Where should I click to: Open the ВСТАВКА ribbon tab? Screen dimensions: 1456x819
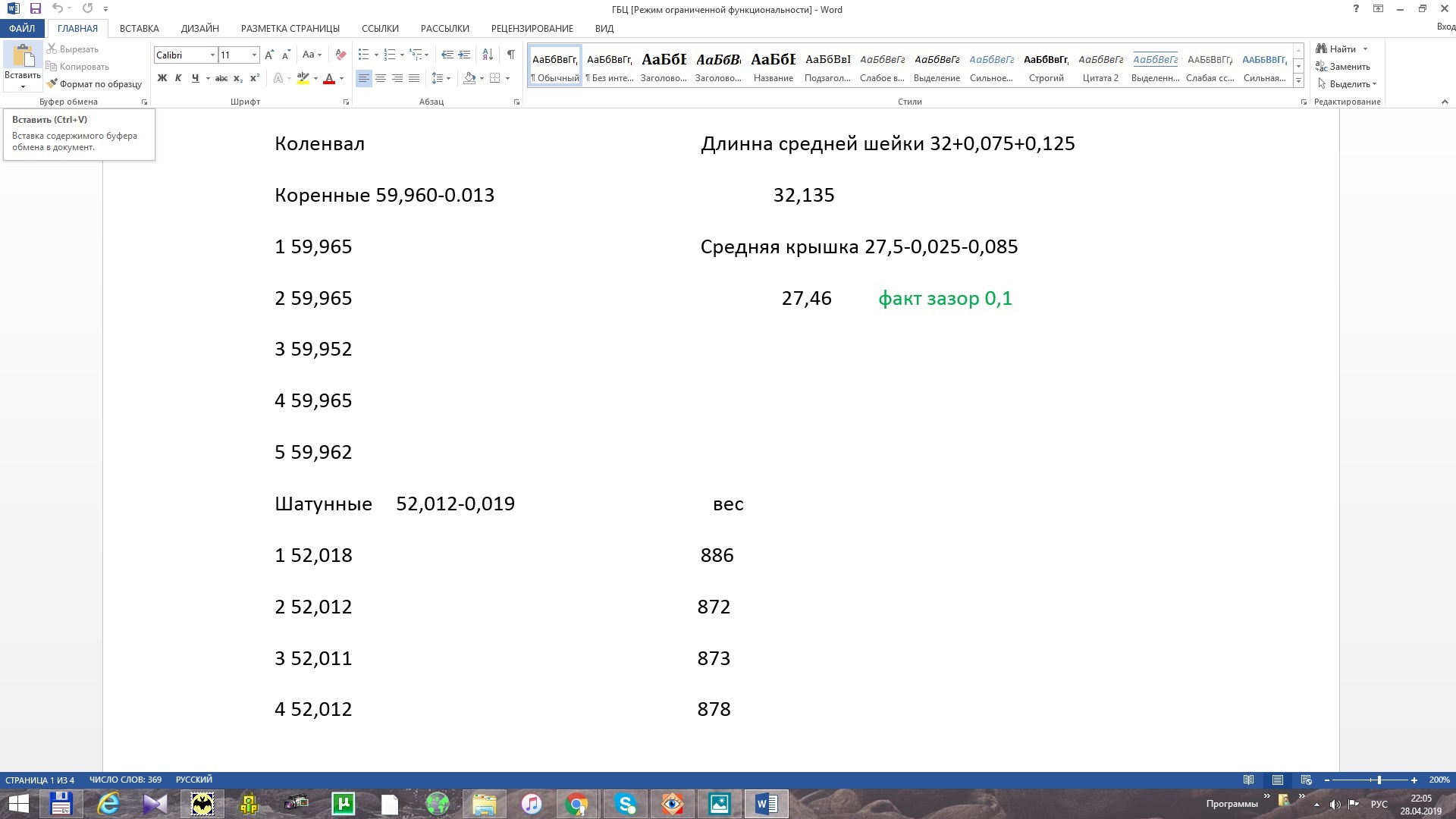click(140, 28)
